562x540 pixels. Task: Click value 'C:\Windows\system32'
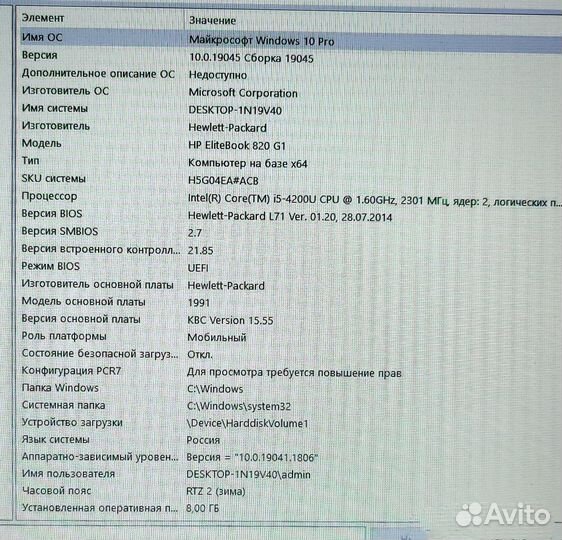pyautogui.click(x=239, y=406)
